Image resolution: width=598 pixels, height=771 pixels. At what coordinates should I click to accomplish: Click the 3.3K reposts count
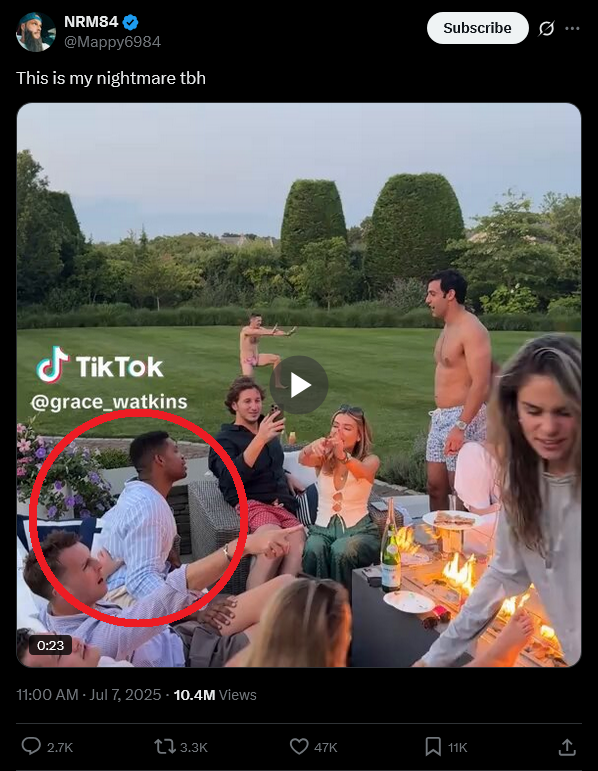tap(194, 747)
